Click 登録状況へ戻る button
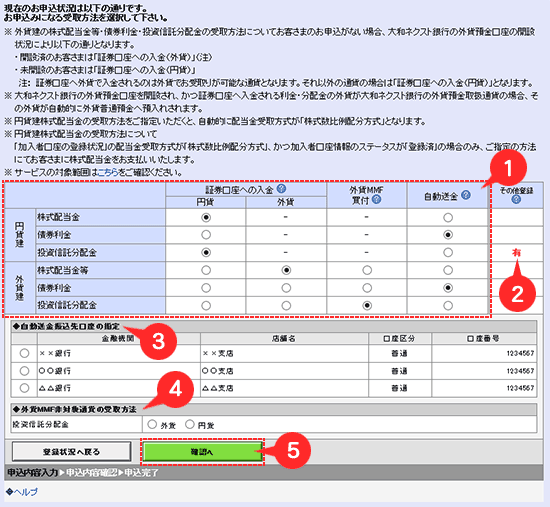 click(72, 452)
